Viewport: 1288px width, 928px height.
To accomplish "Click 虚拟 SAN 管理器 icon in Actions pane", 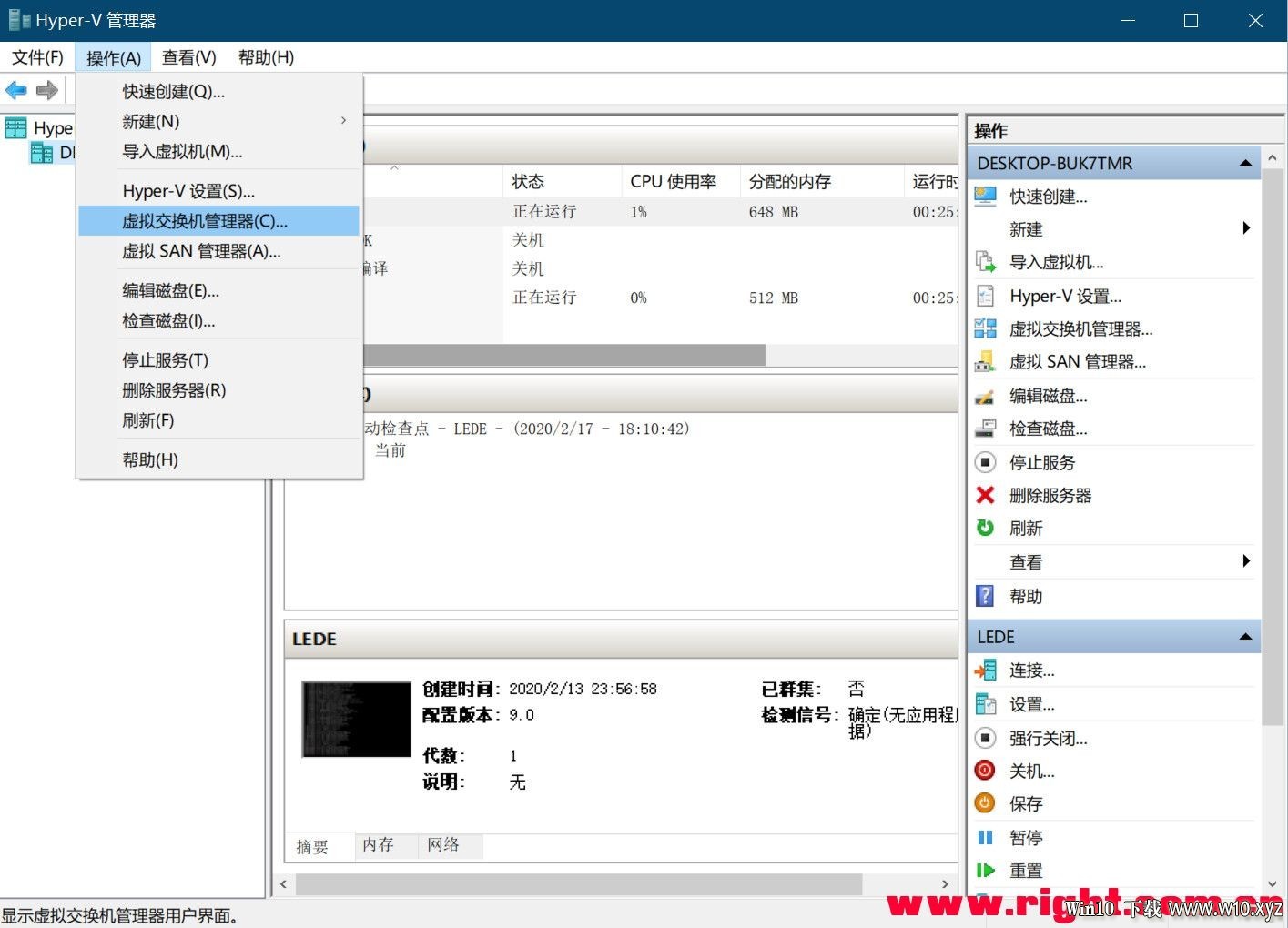I will click(x=985, y=361).
